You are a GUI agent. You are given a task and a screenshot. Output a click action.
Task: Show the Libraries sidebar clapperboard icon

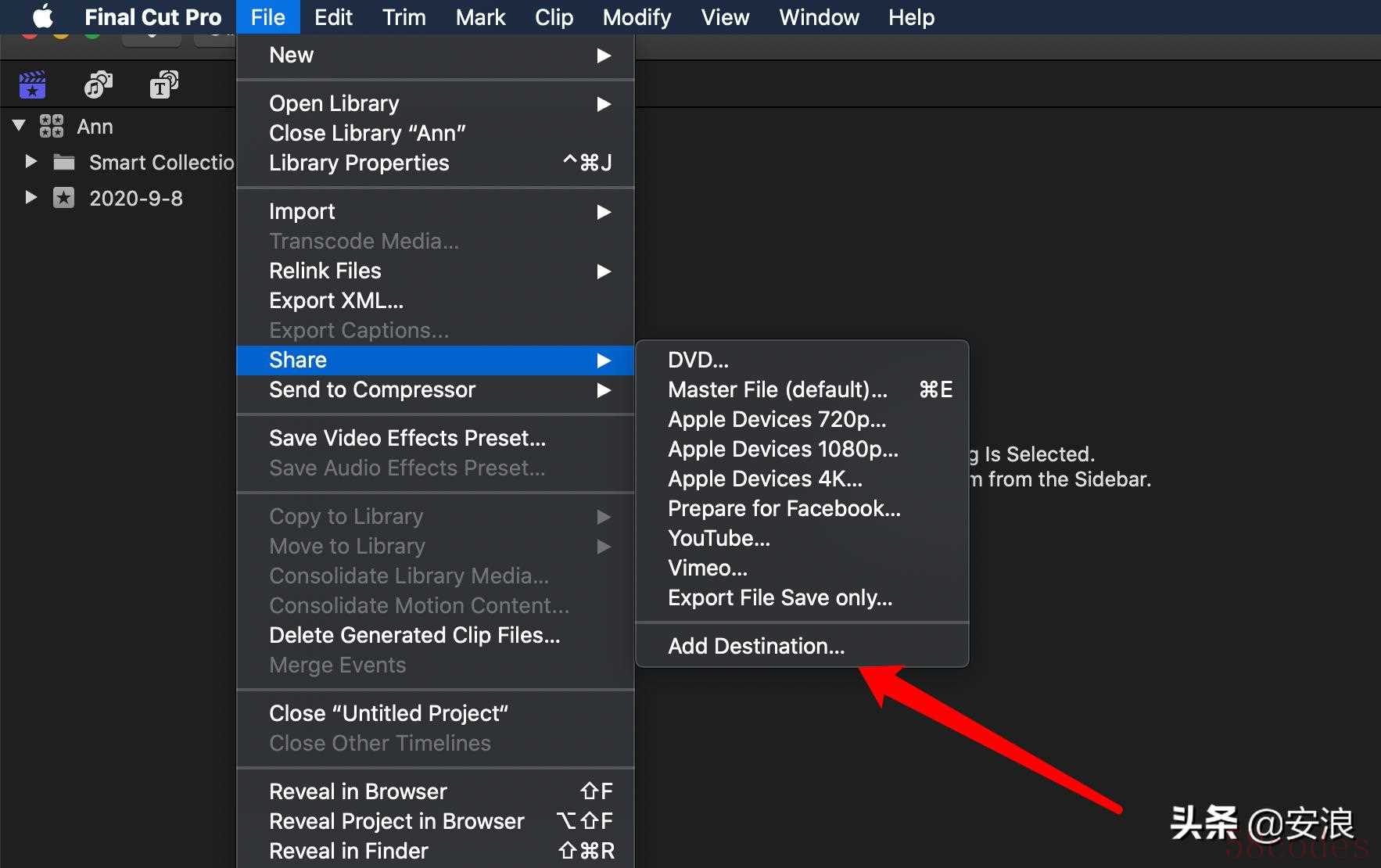point(32,84)
